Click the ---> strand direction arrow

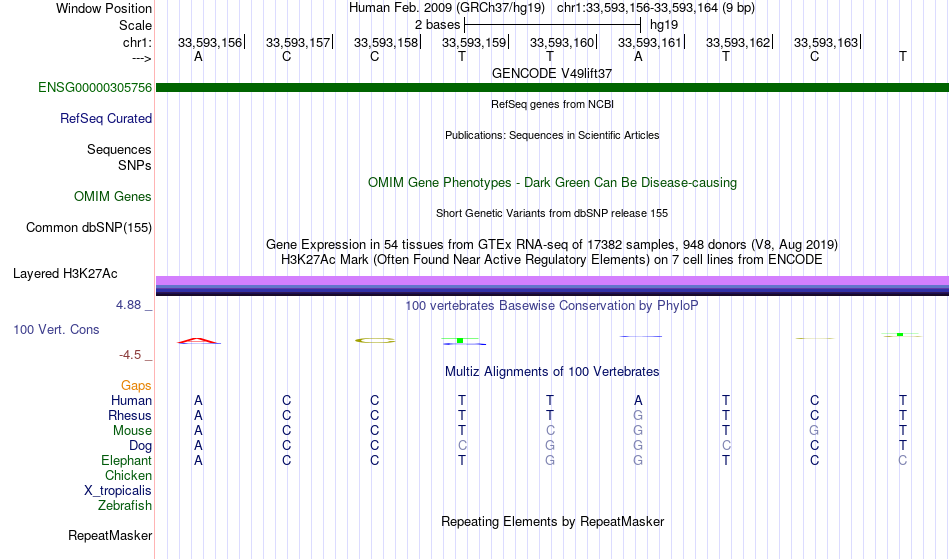(142, 58)
